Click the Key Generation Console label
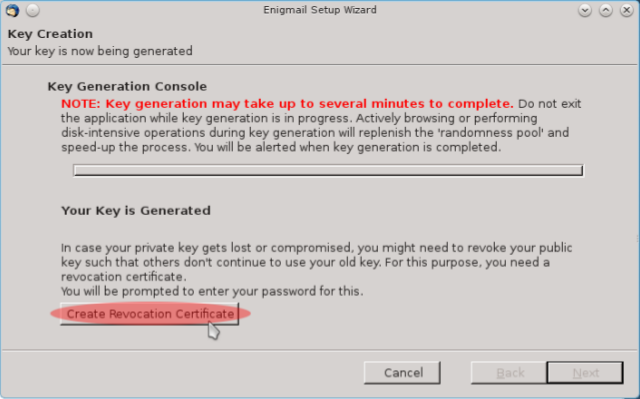 [x=127, y=86]
